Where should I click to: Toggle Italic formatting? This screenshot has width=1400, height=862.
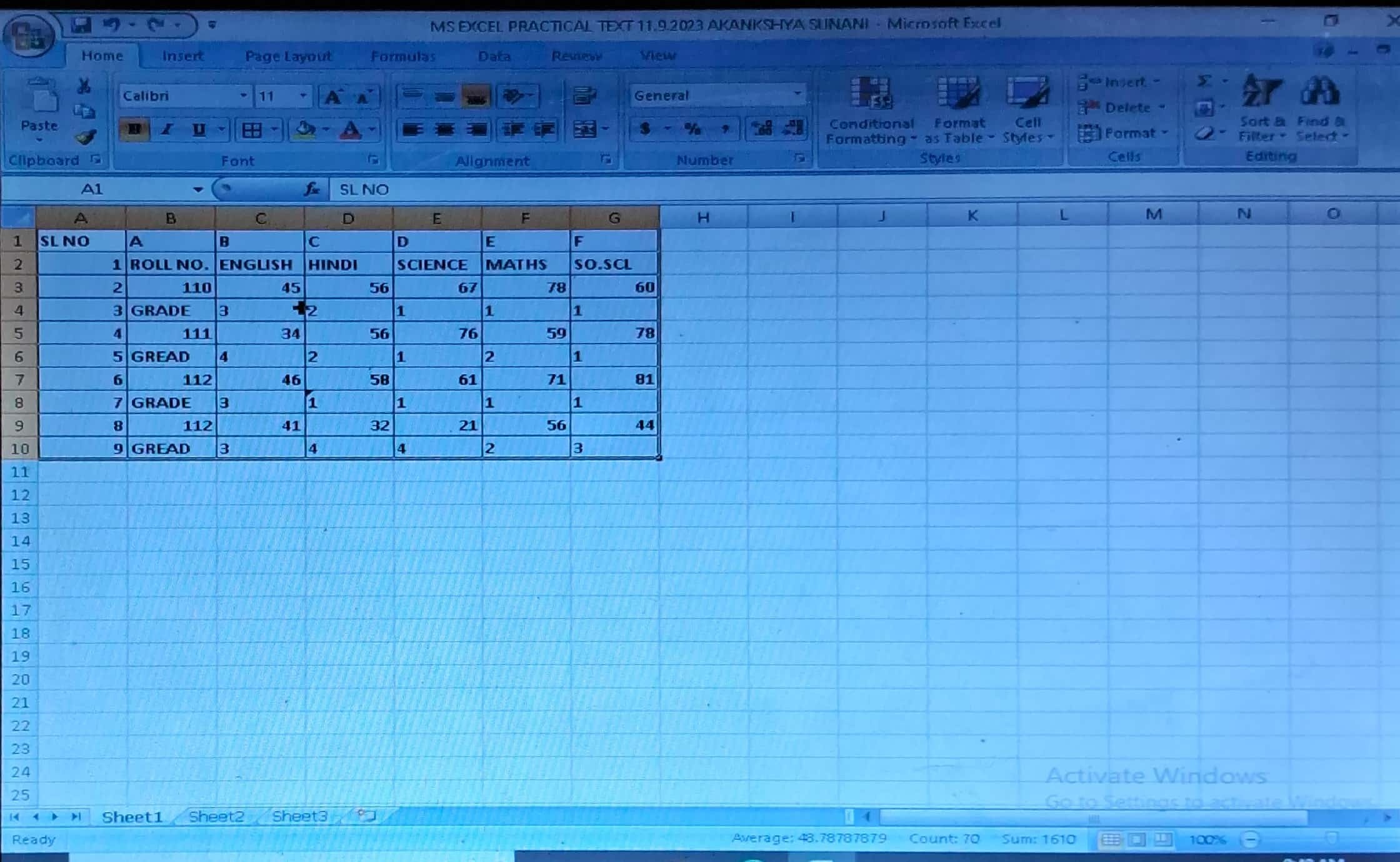pos(167,129)
